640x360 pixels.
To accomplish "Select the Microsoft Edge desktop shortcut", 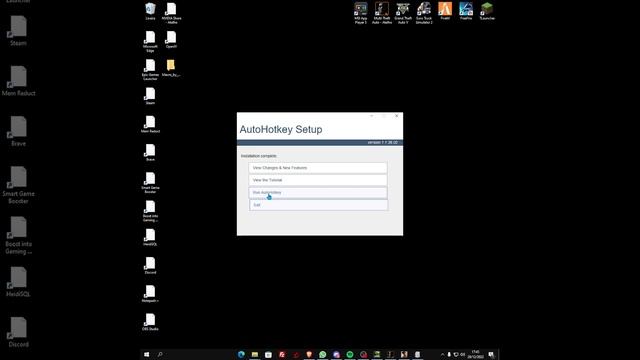I will tap(150, 42).
